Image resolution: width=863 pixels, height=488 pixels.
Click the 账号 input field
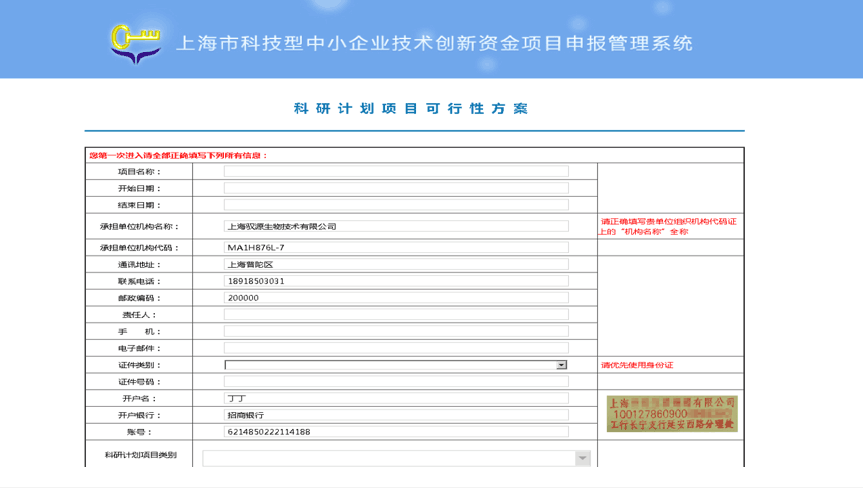396,432
